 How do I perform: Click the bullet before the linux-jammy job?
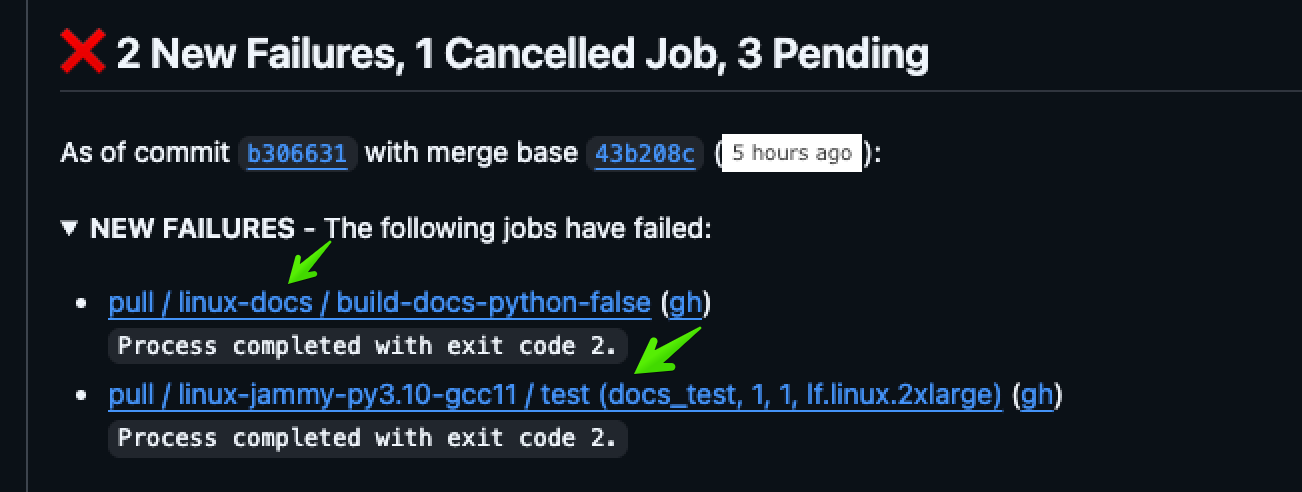click(x=83, y=395)
